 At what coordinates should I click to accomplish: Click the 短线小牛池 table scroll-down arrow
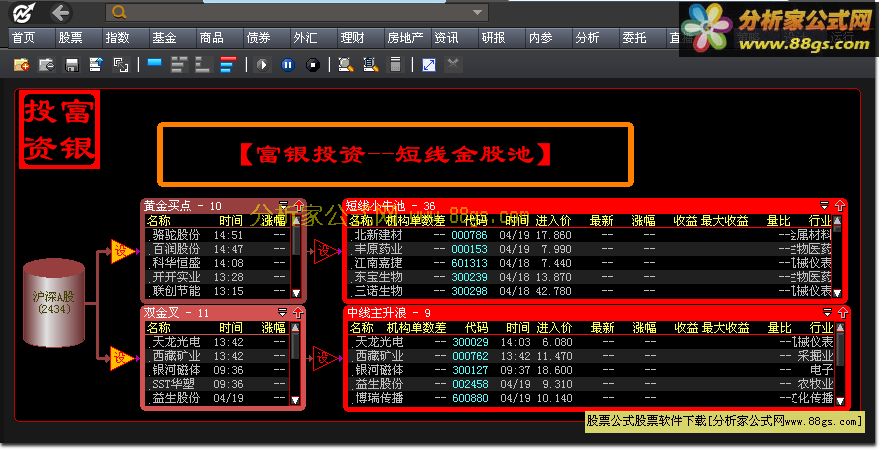pos(837,293)
